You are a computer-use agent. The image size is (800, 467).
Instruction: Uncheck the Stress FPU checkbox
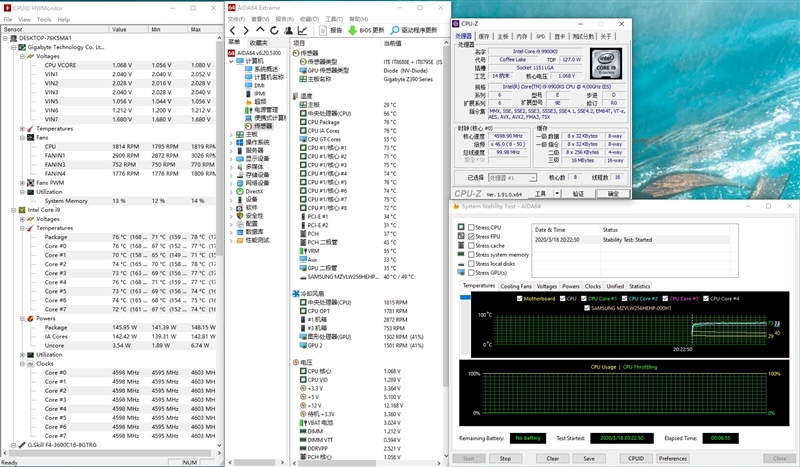coord(471,237)
